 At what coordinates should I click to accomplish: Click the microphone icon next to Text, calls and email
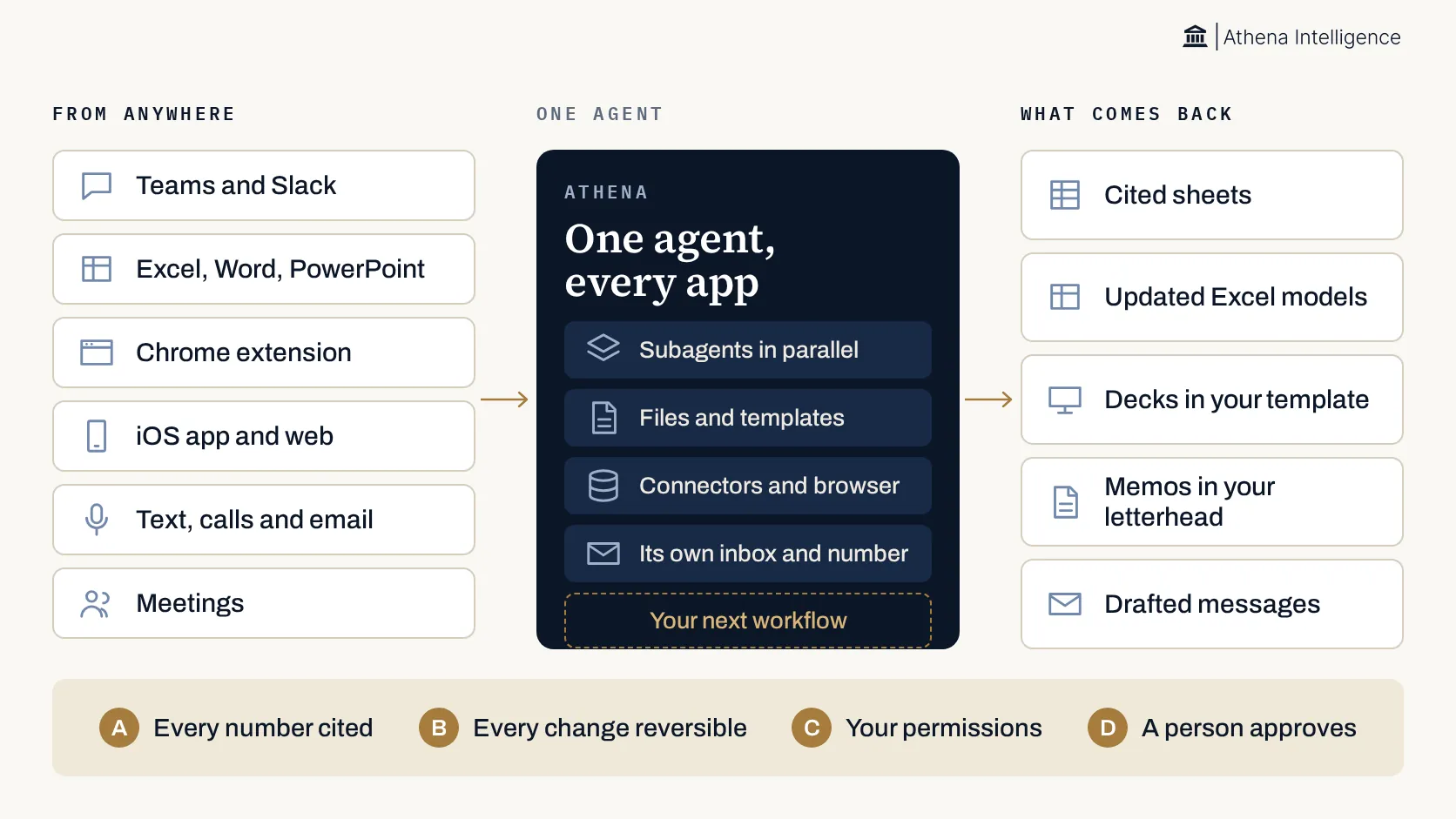pyautogui.click(x=97, y=520)
